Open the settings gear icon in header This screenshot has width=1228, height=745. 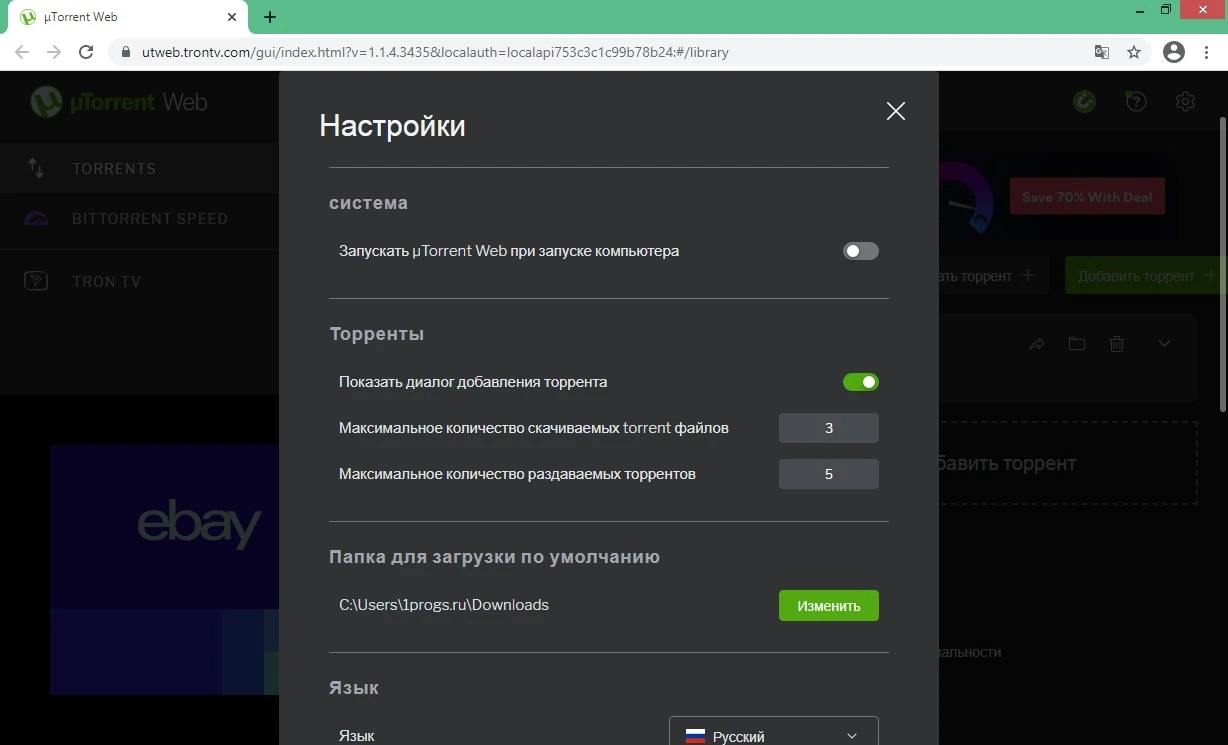pyautogui.click(x=1186, y=101)
